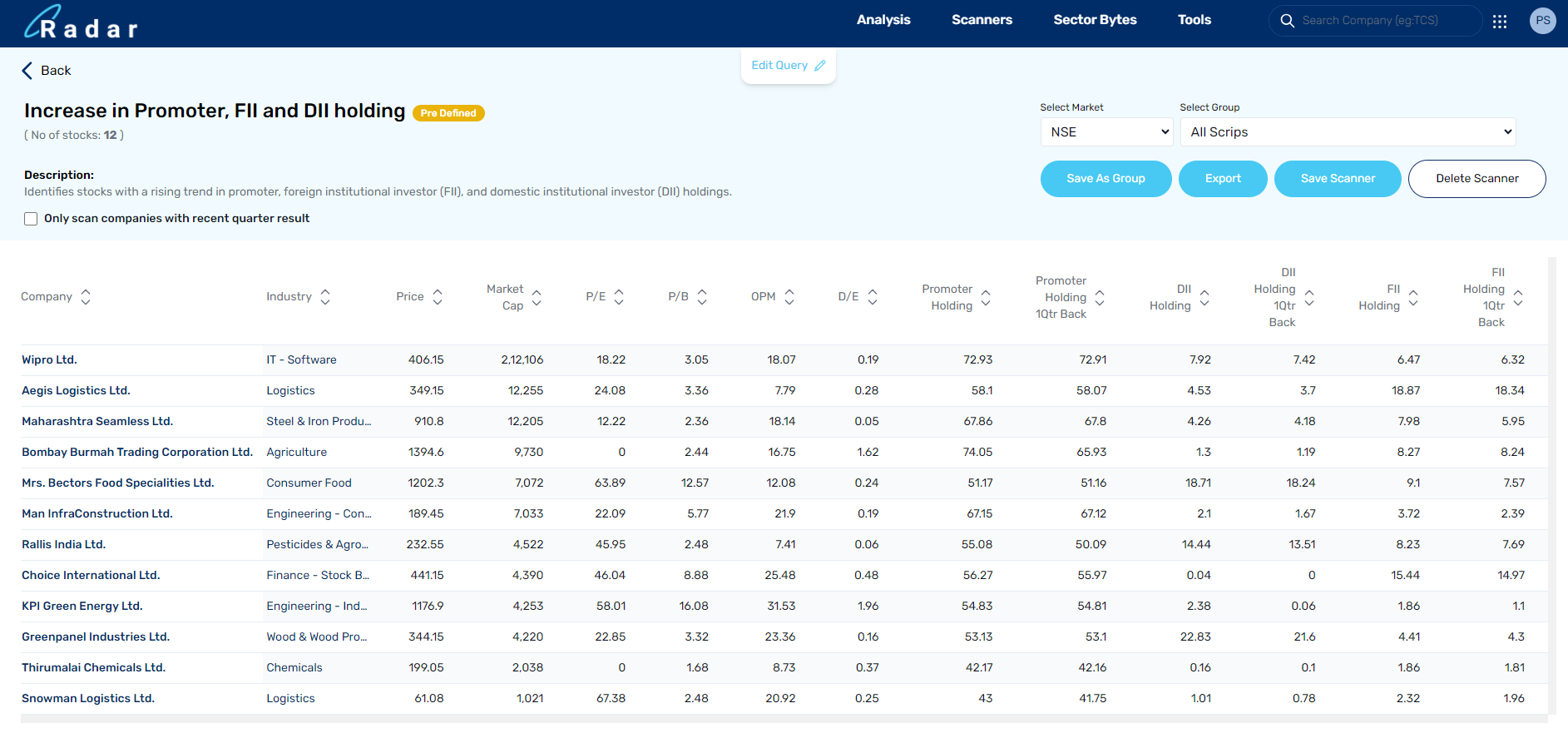This screenshot has width=1568, height=733.
Task: Click Agriculture industry link
Action: (x=296, y=453)
